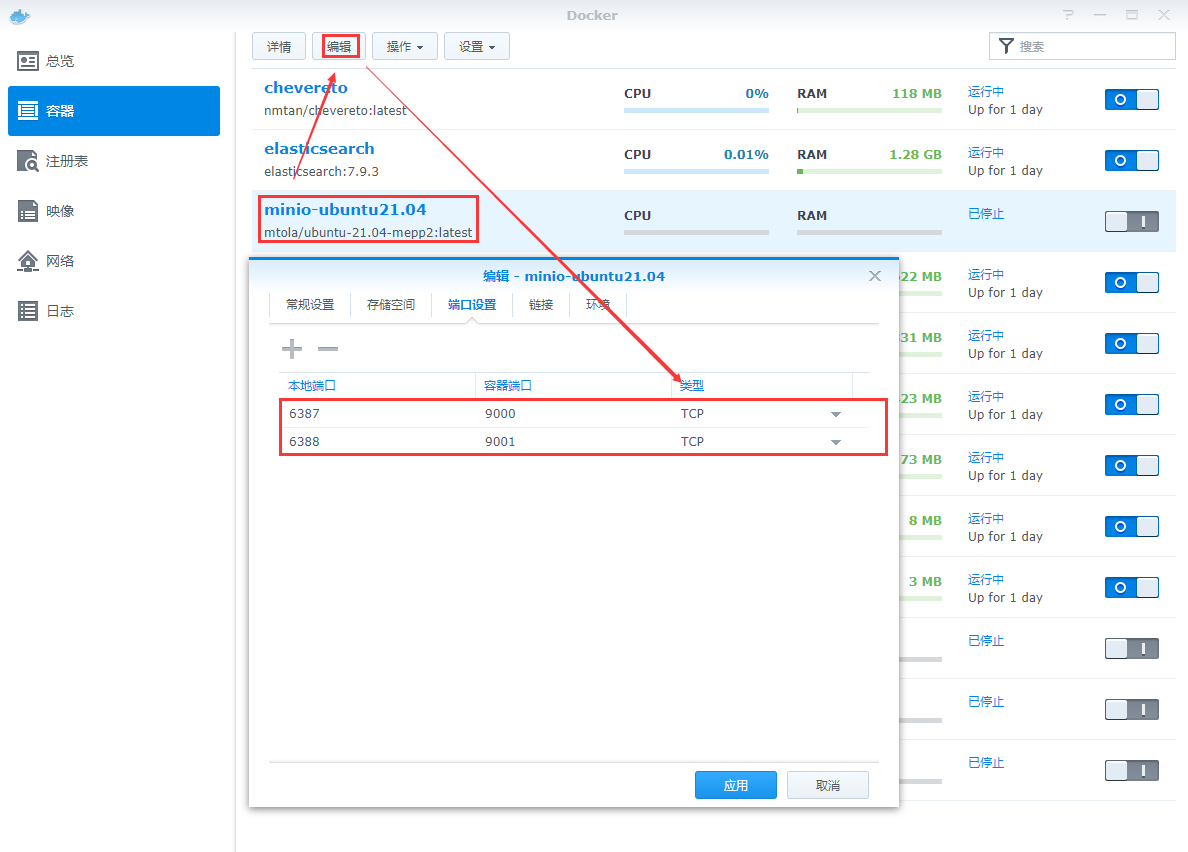Screen dimensions: 1188x852
Task: Click the 0.01% CPU value
Action: [746, 154]
